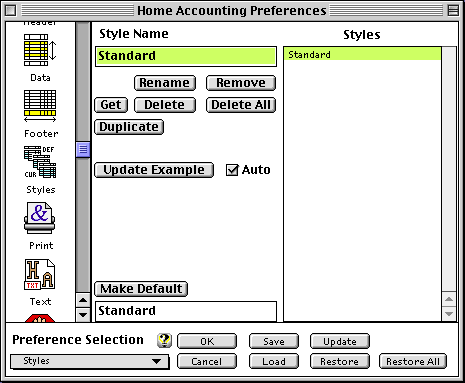This screenshot has height=383, width=465.
Task: Click the Load button
Action: click(x=274, y=361)
